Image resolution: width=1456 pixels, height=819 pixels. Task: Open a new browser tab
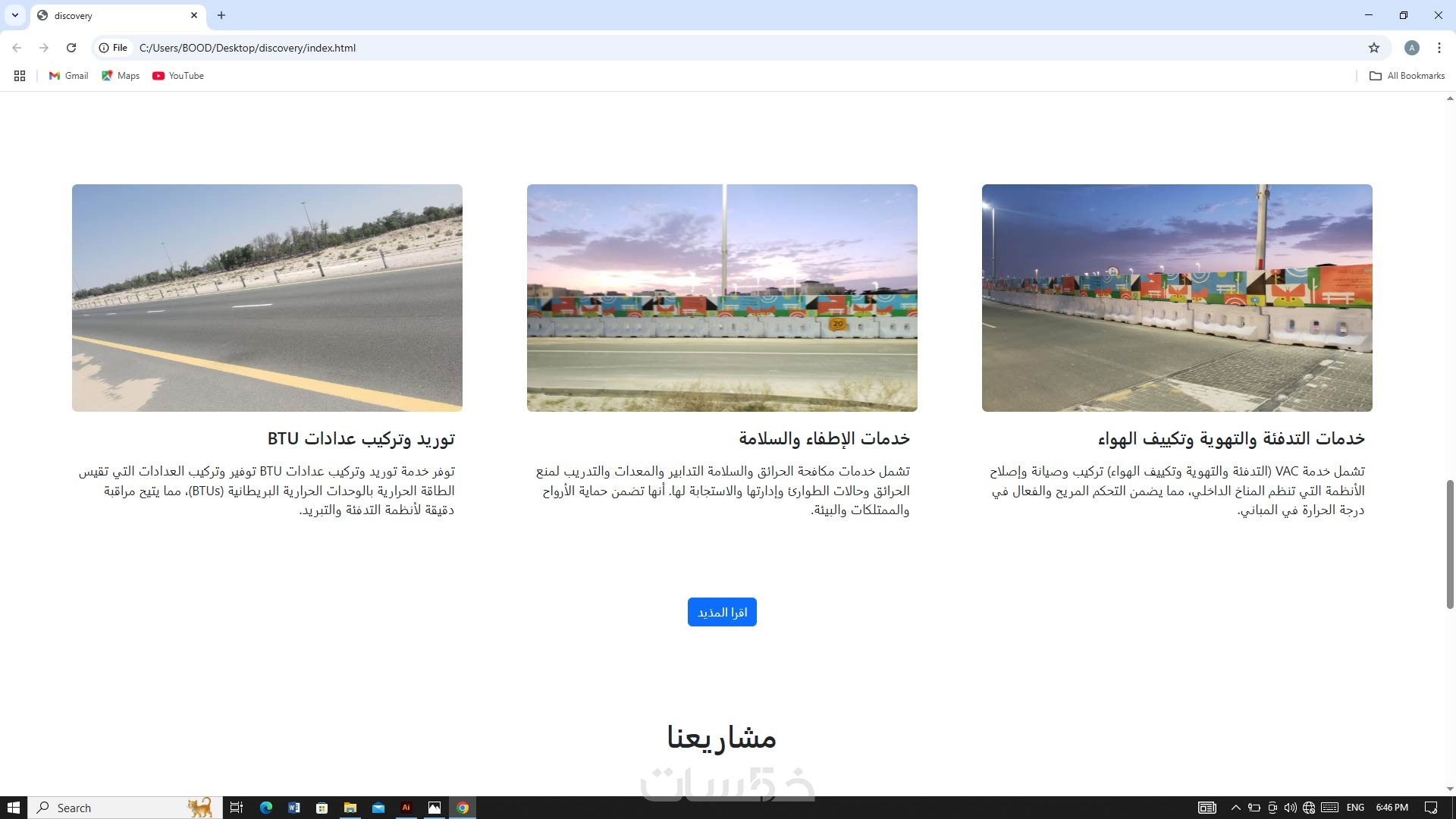pyautogui.click(x=221, y=15)
